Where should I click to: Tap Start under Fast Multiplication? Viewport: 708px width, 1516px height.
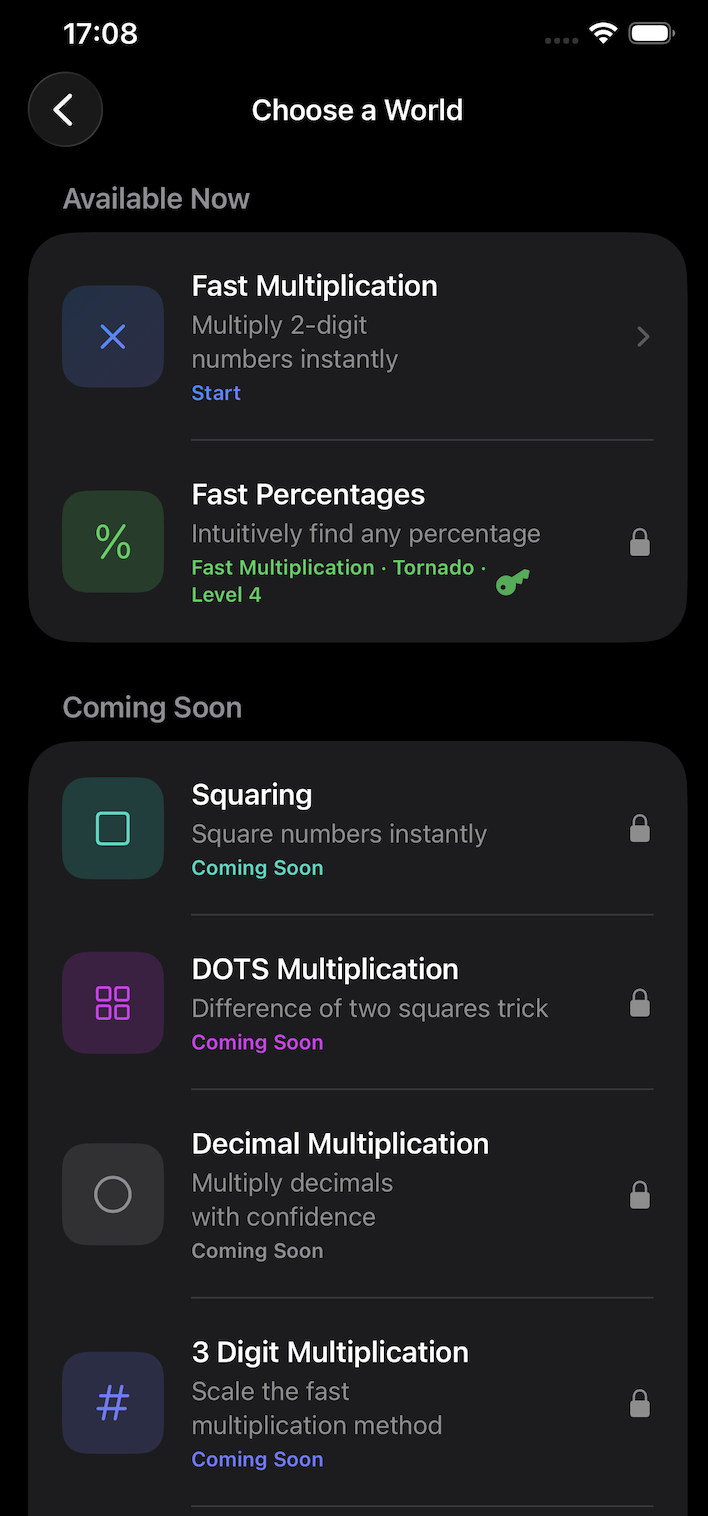click(216, 393)
